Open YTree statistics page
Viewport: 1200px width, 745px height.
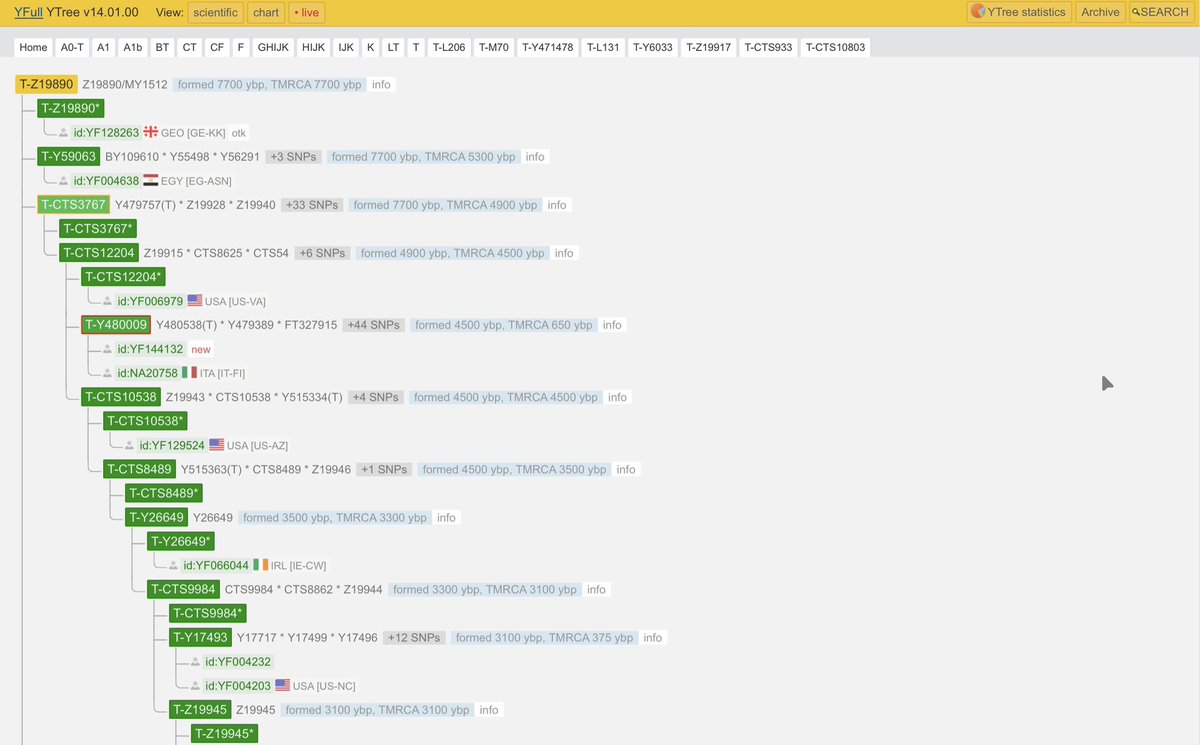click(x=1019, y=12)
